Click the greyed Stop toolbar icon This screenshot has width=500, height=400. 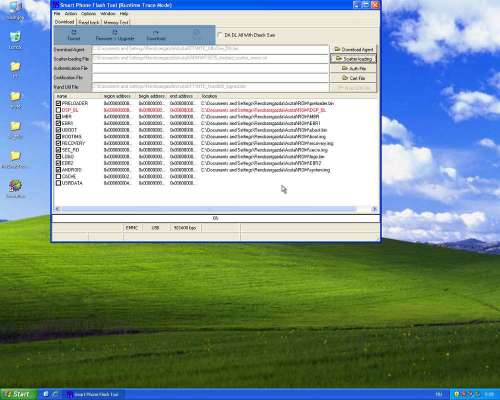(197, 35)
